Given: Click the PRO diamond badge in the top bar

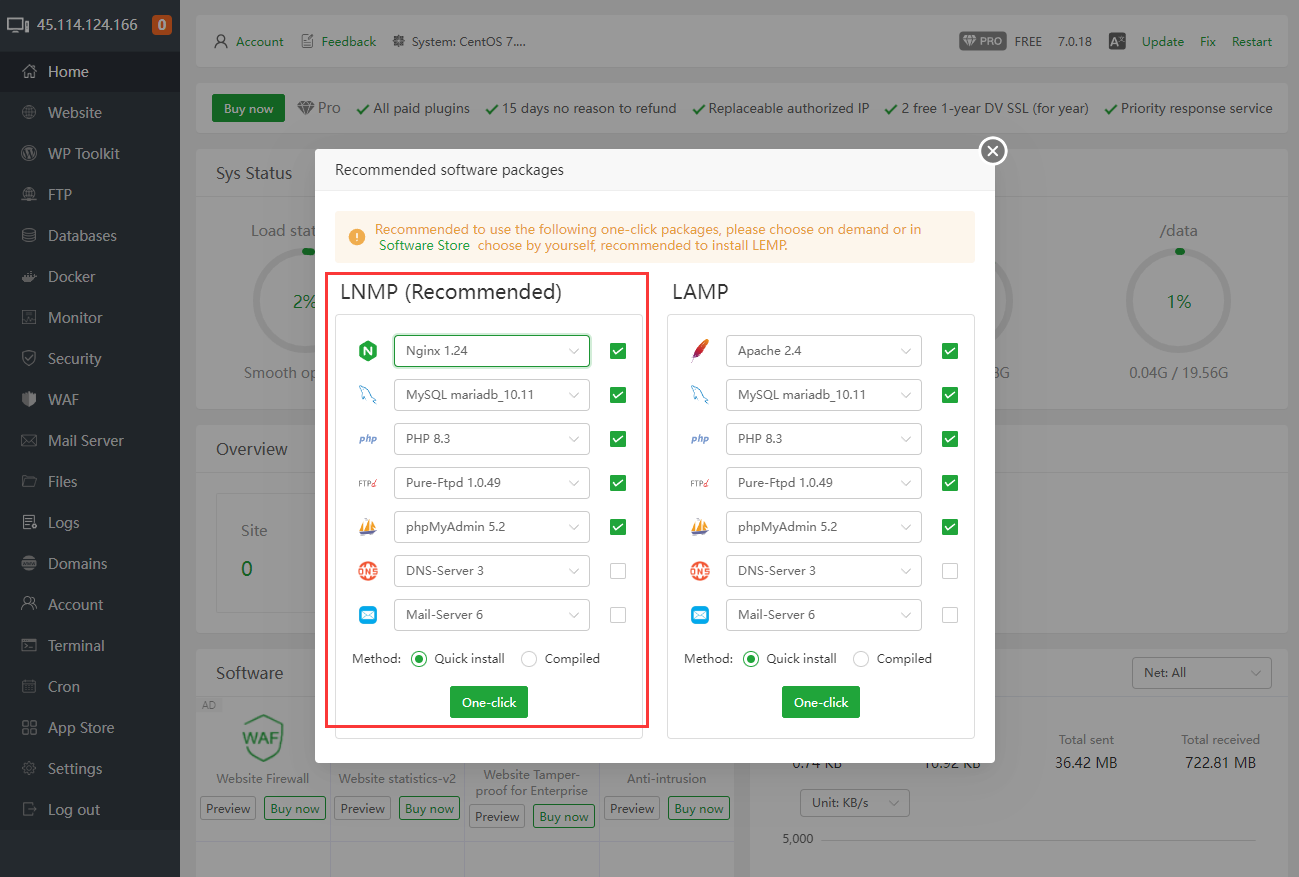Looking at the screenshot, I should click(982, 41).
